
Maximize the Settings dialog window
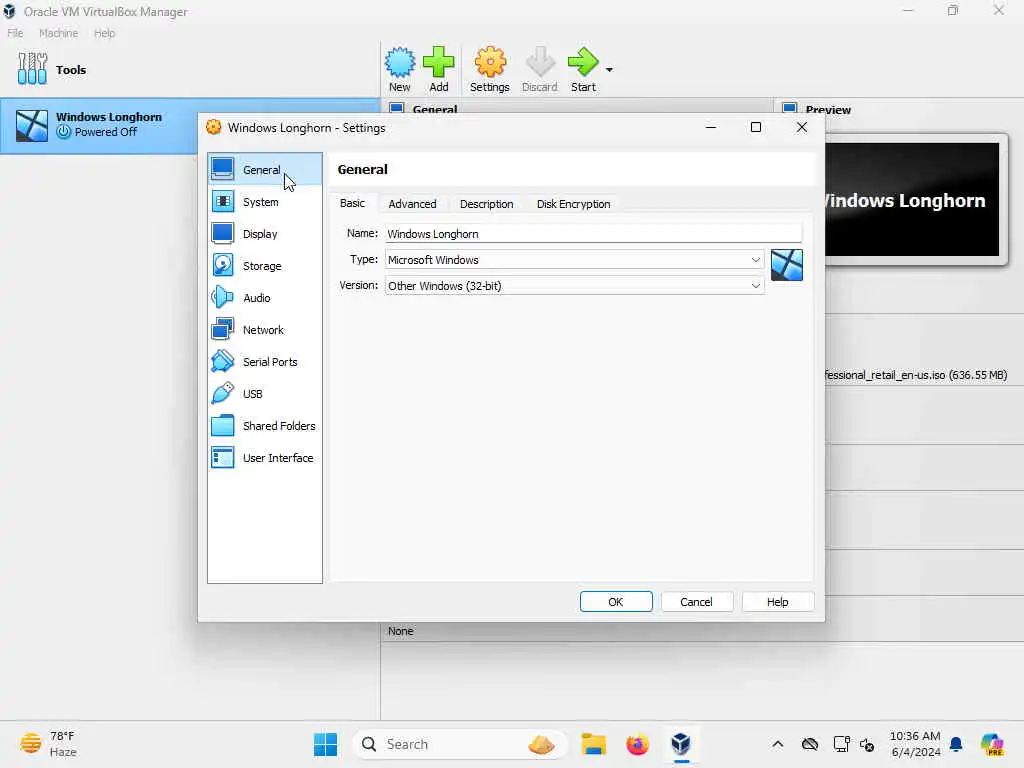click(756, 127)
